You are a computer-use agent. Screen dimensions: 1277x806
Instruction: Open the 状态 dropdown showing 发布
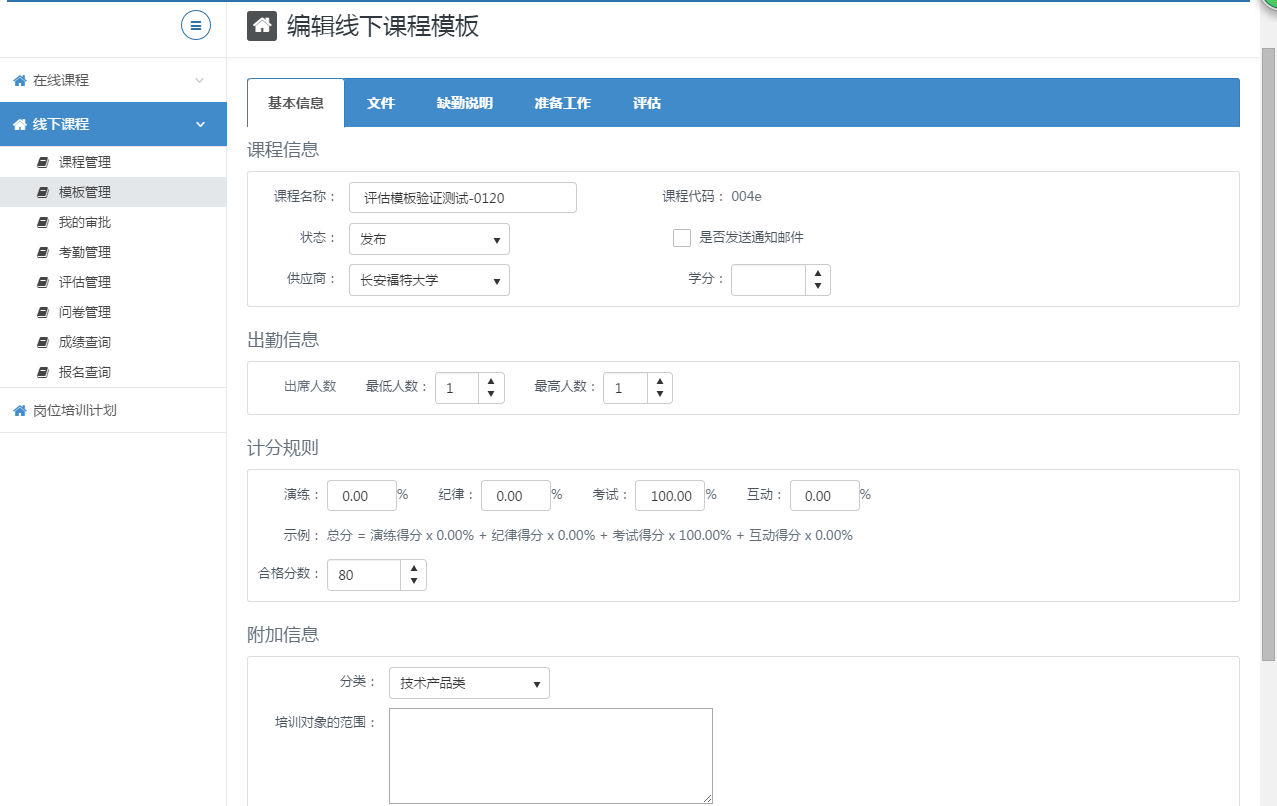pyautogui.click(x=429, y=240)
